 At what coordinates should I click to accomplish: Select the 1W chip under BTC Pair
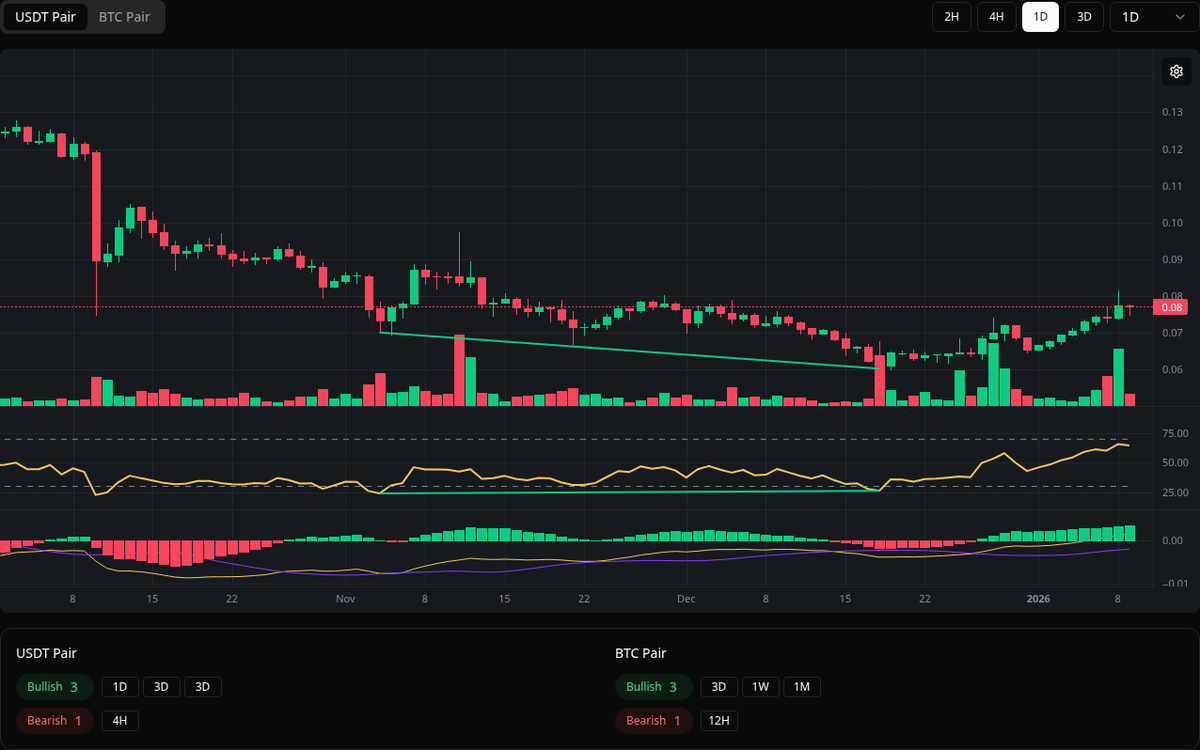[760, 687]
